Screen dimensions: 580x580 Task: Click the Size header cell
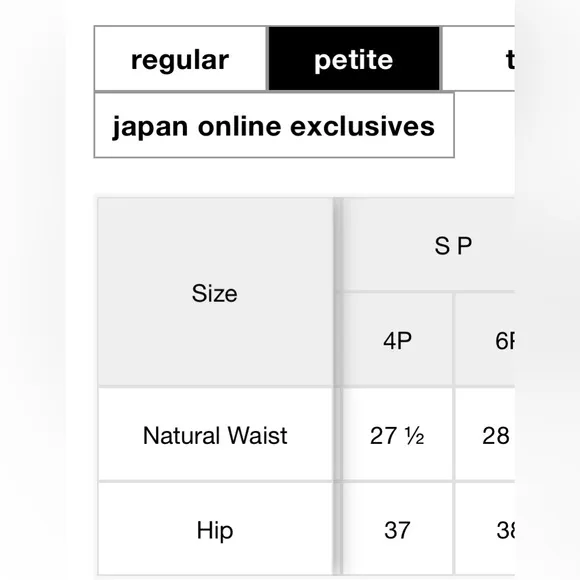coord(215,293)
